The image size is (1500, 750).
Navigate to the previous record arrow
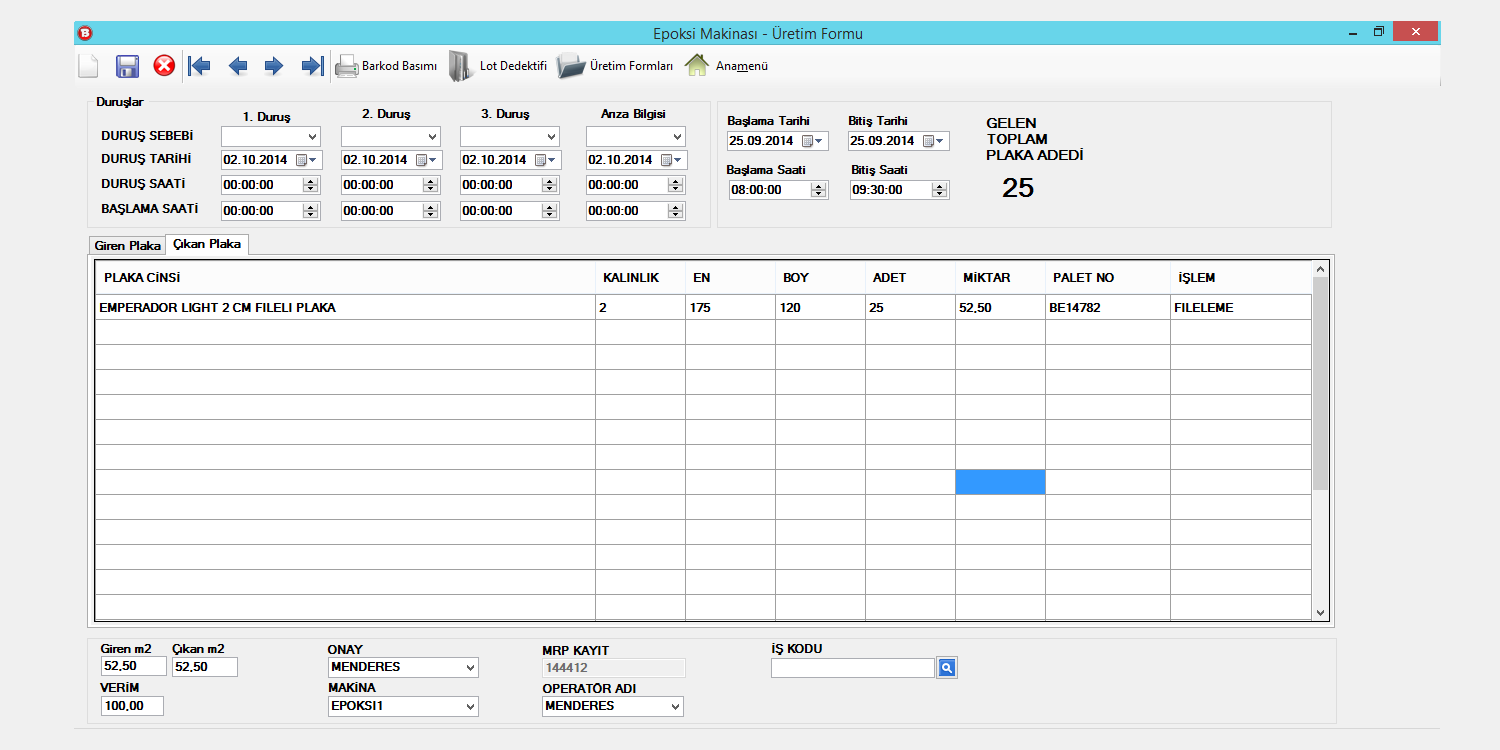tap(237, 66)
